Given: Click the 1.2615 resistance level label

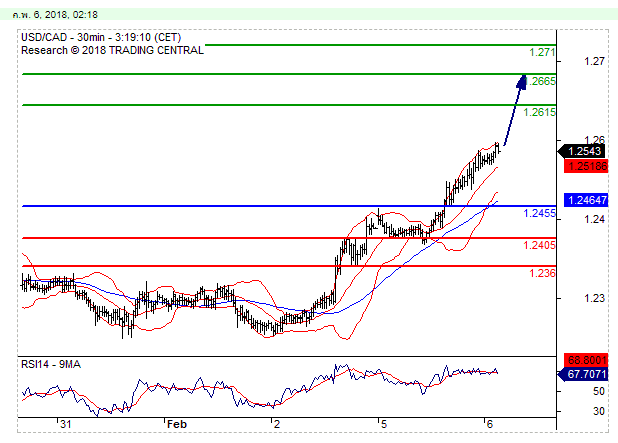Looking at the screenshot, I should tap(539, 112).
